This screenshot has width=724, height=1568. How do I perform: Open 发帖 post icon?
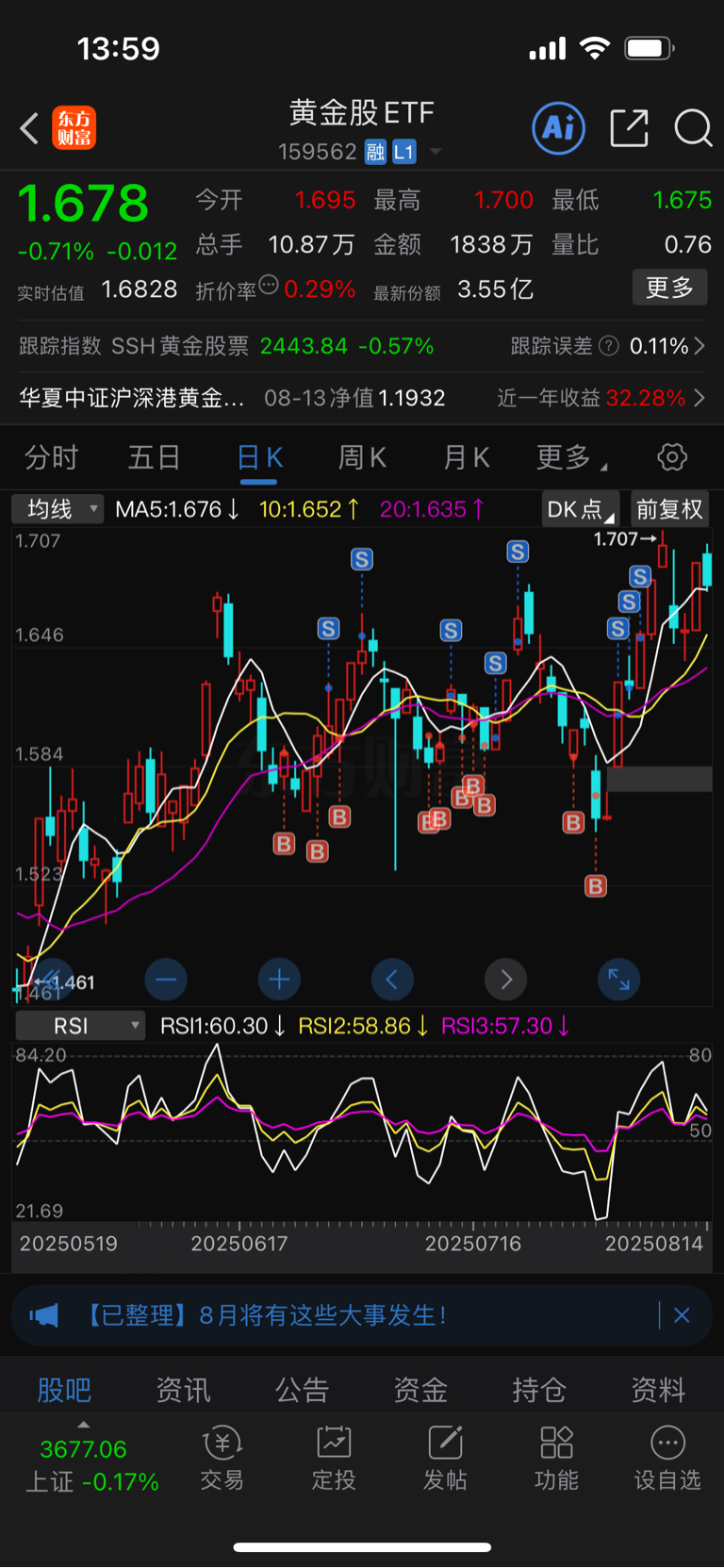click(445, 1459)
